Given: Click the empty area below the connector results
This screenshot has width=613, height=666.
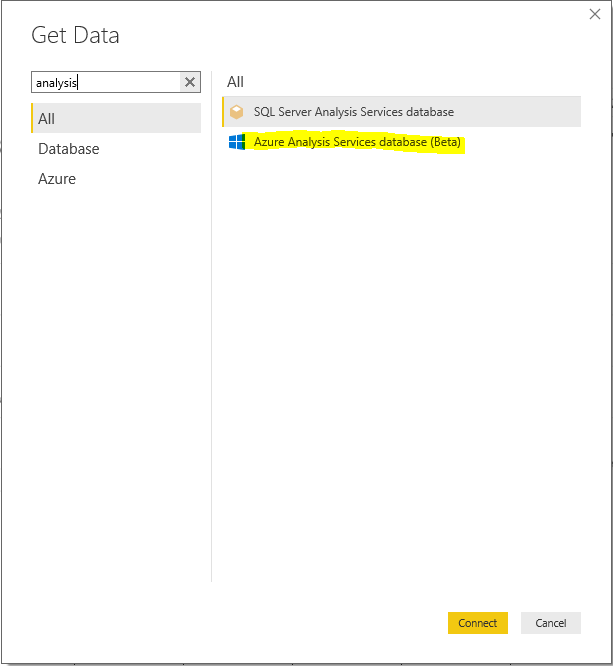Looking at the screenshot, I should pos(401,361).
